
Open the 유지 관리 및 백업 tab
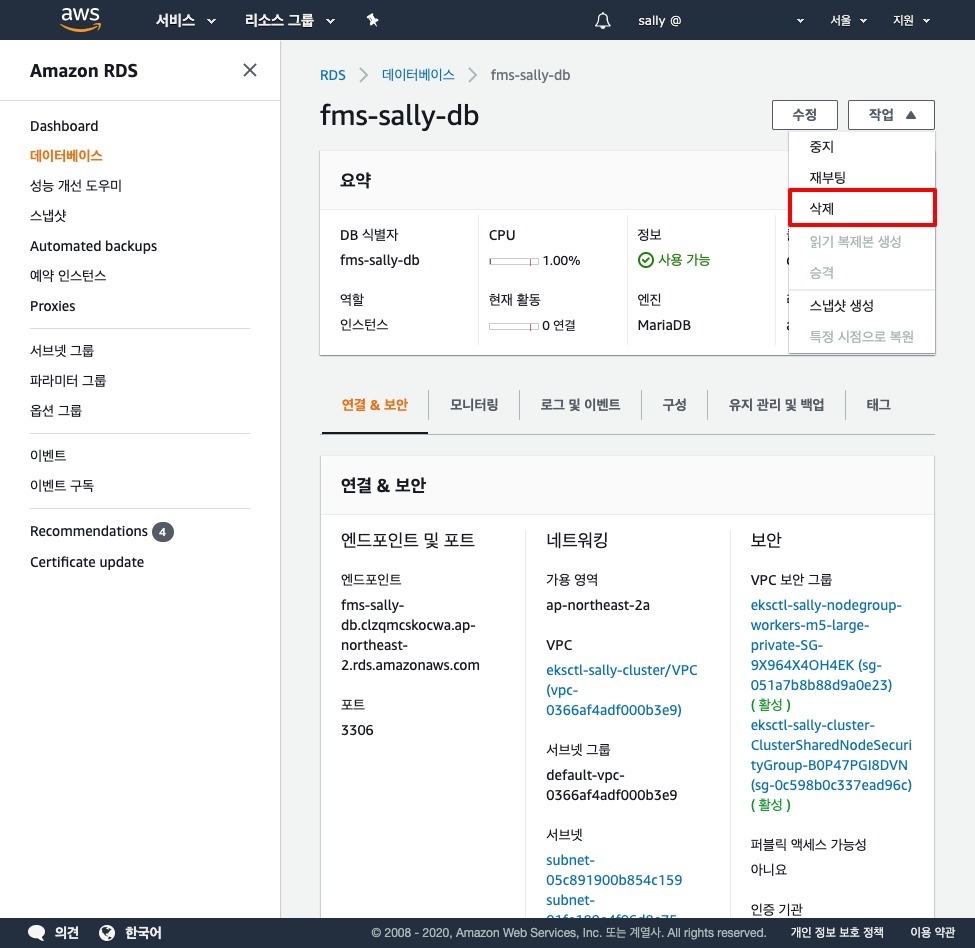776,405
